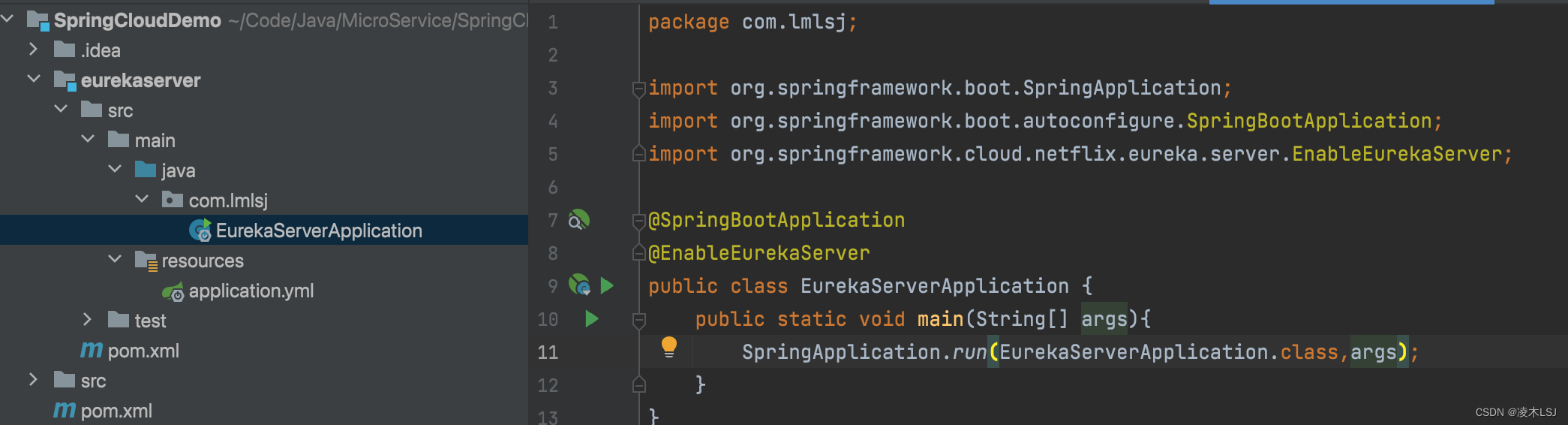The height and width of the screenshot is (425, 1568).
Task: Run main method via line 10 arrow
Action: (x=592, y=318)
